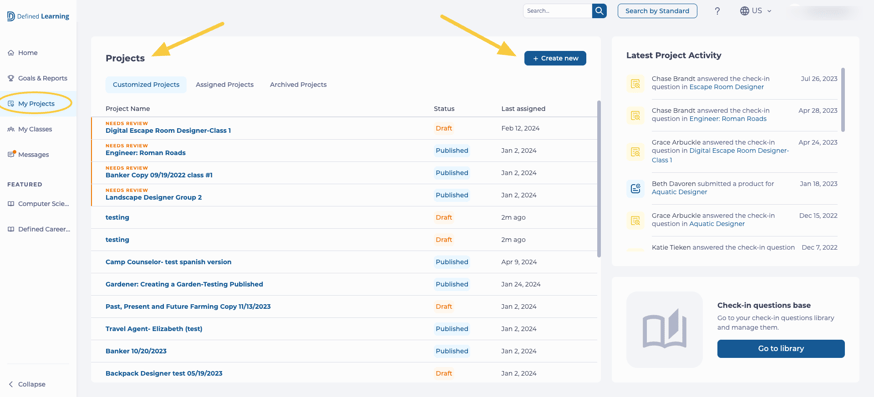Open Past, Present and Future Farming Copy
This screenshot has height=397, width=874.
tap(188, 307)
